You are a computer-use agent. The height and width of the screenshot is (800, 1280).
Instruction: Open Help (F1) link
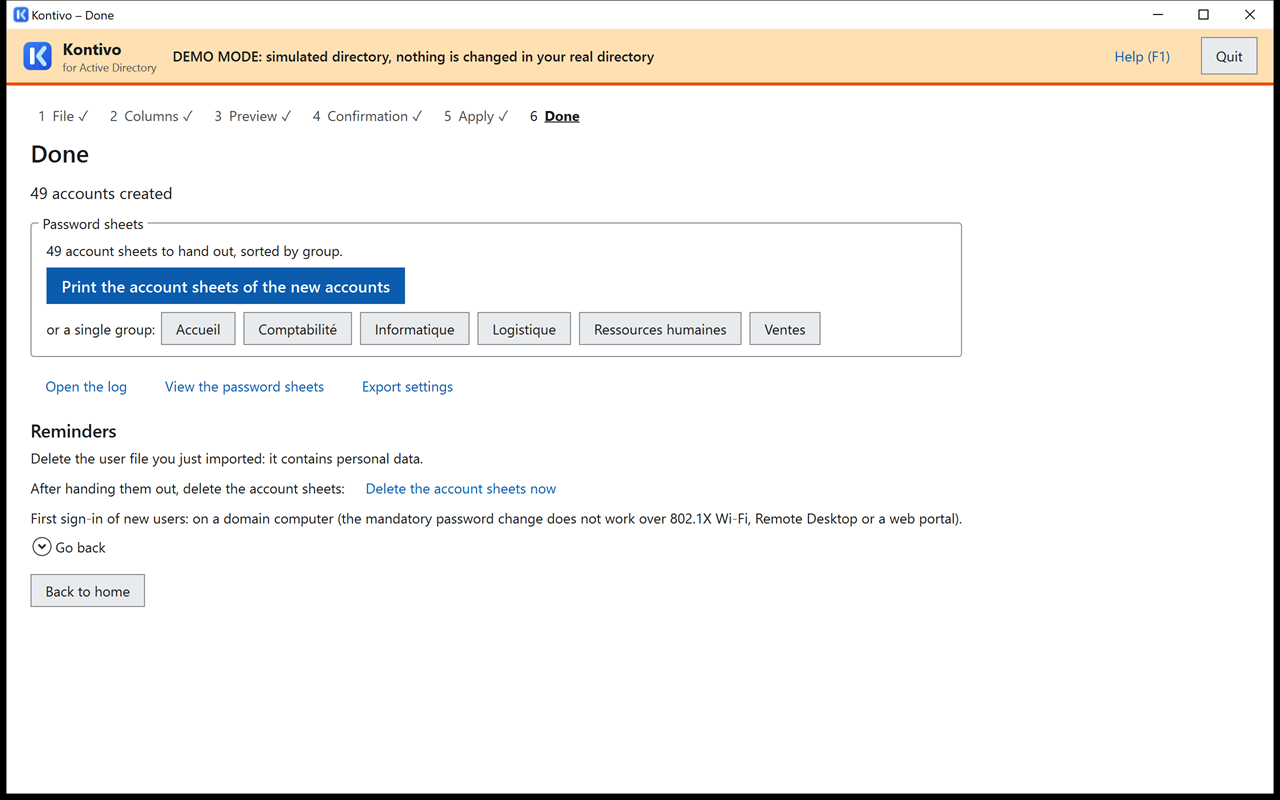point(1142,57)
